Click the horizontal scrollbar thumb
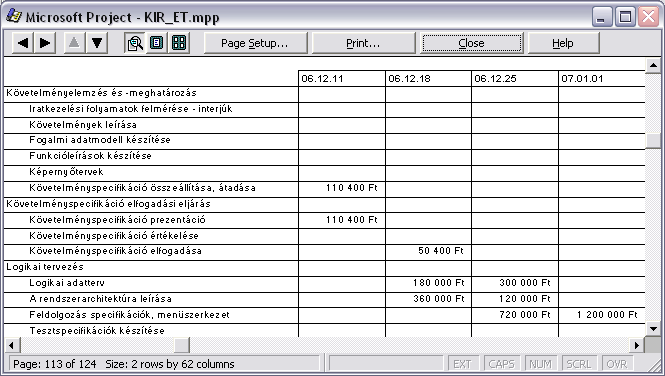The image size is (665, 376). pos(182,345)
